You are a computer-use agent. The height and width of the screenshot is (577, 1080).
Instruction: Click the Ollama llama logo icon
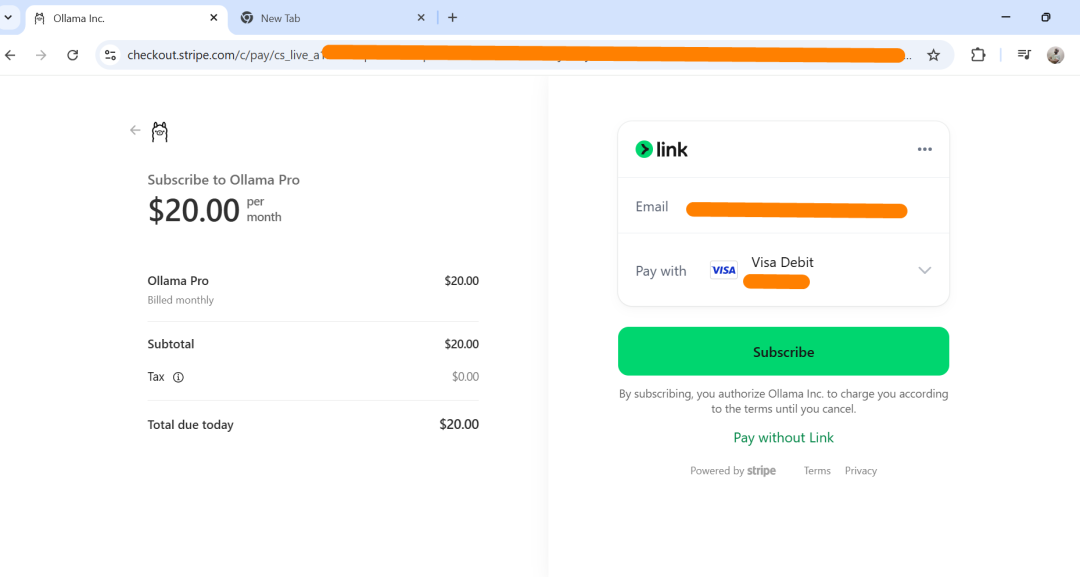[x=159, y=131]
